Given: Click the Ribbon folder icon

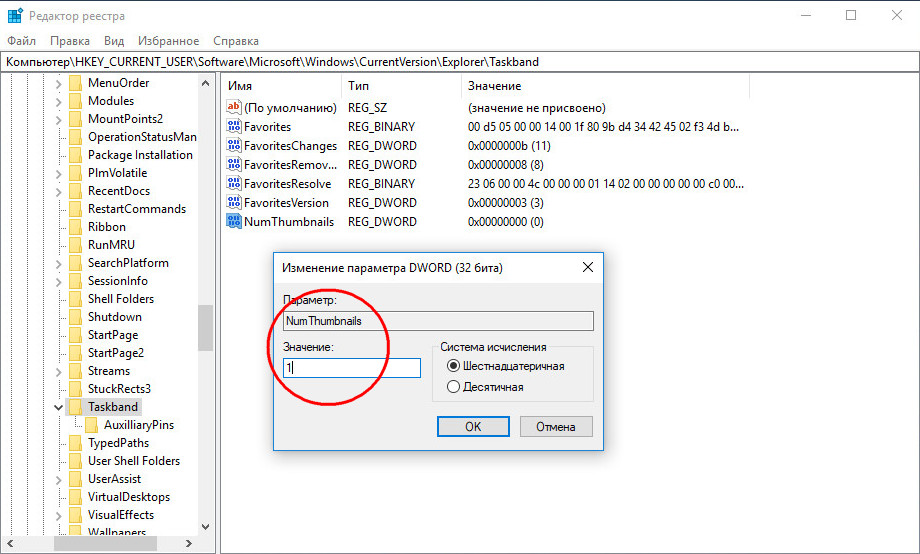Looking at the screenshot, I should click(75, 227).
